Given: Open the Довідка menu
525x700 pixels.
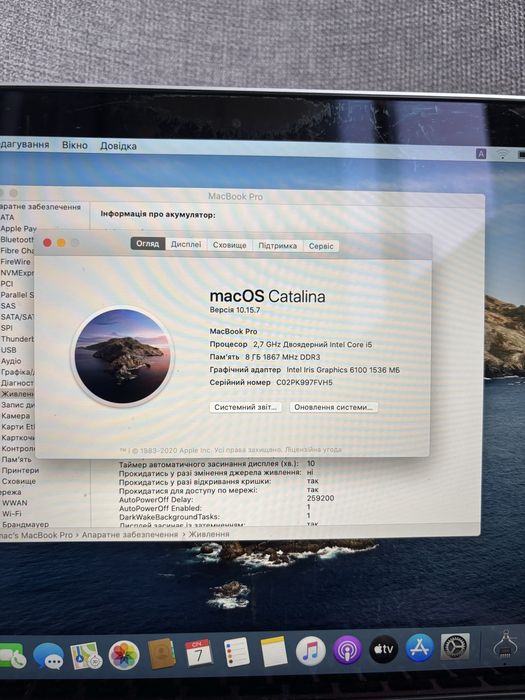Looking at the screenshot, I should pyautogui.click(x=118, y=146).
